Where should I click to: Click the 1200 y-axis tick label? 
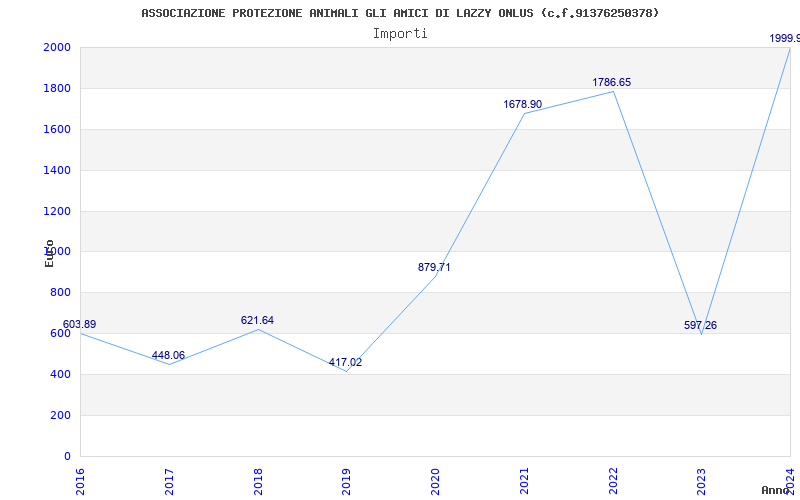coord(57,211)
